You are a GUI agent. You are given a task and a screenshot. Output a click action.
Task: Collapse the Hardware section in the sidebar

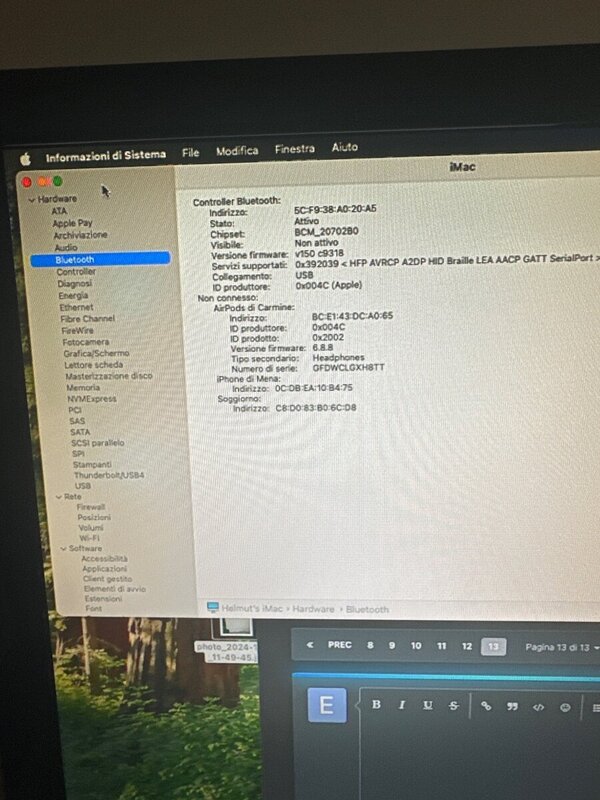(32, 199)
